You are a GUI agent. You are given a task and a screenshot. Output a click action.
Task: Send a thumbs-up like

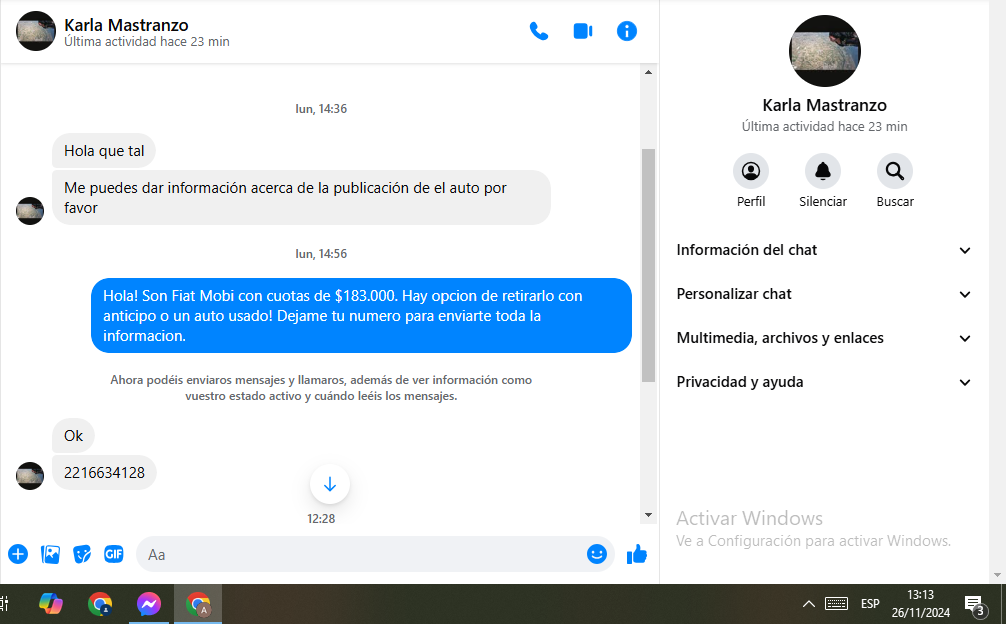pos(636,554)
